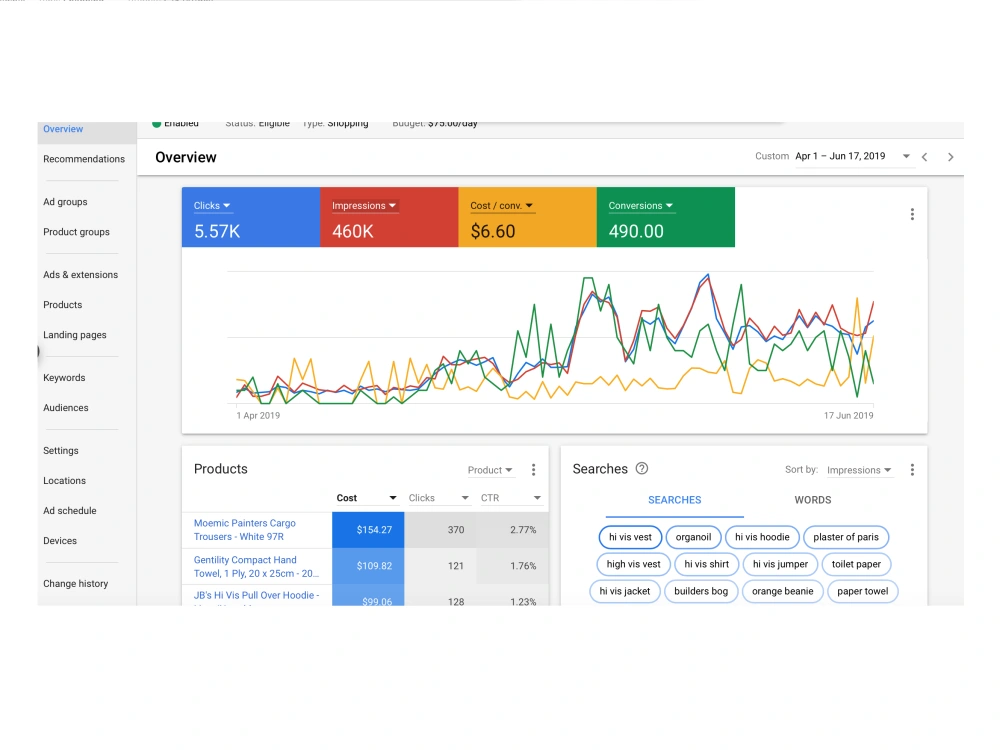Screen dimensions: 1000x750
Task: Click the 'hi vis jumper' search chip
Action: pos(780,564)
